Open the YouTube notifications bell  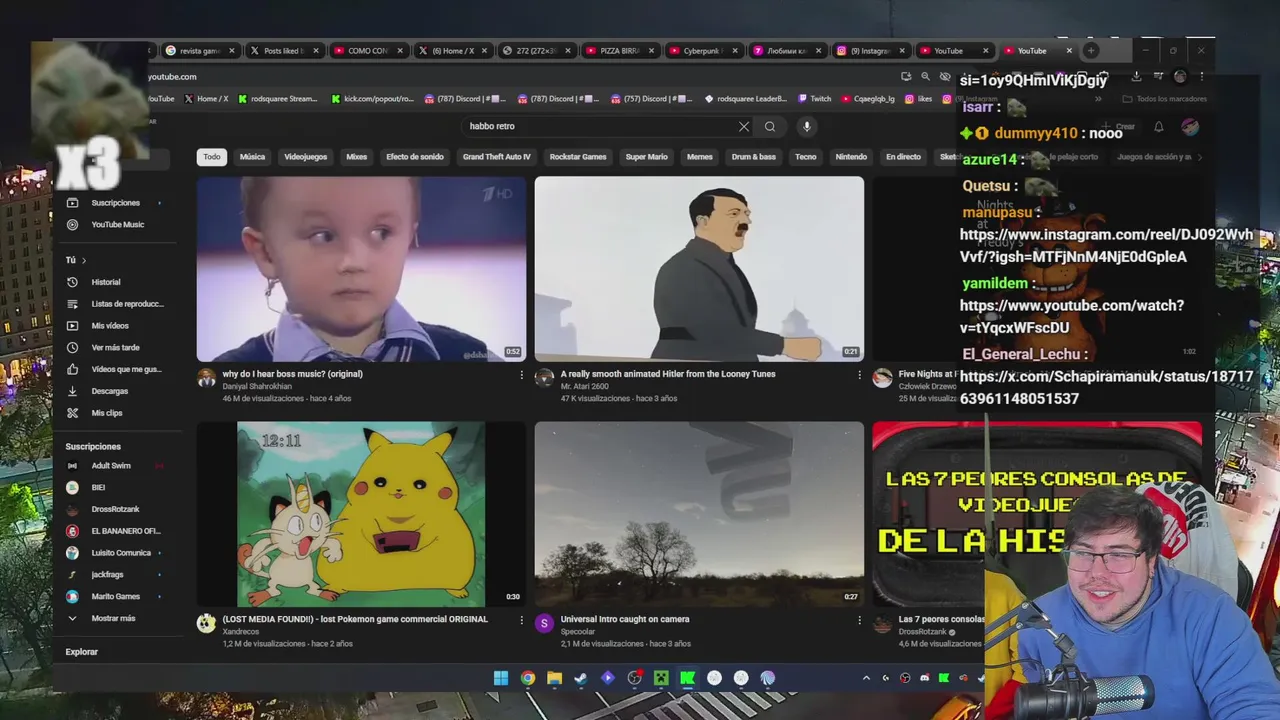pyautogui.click(x=1158, y=127)
